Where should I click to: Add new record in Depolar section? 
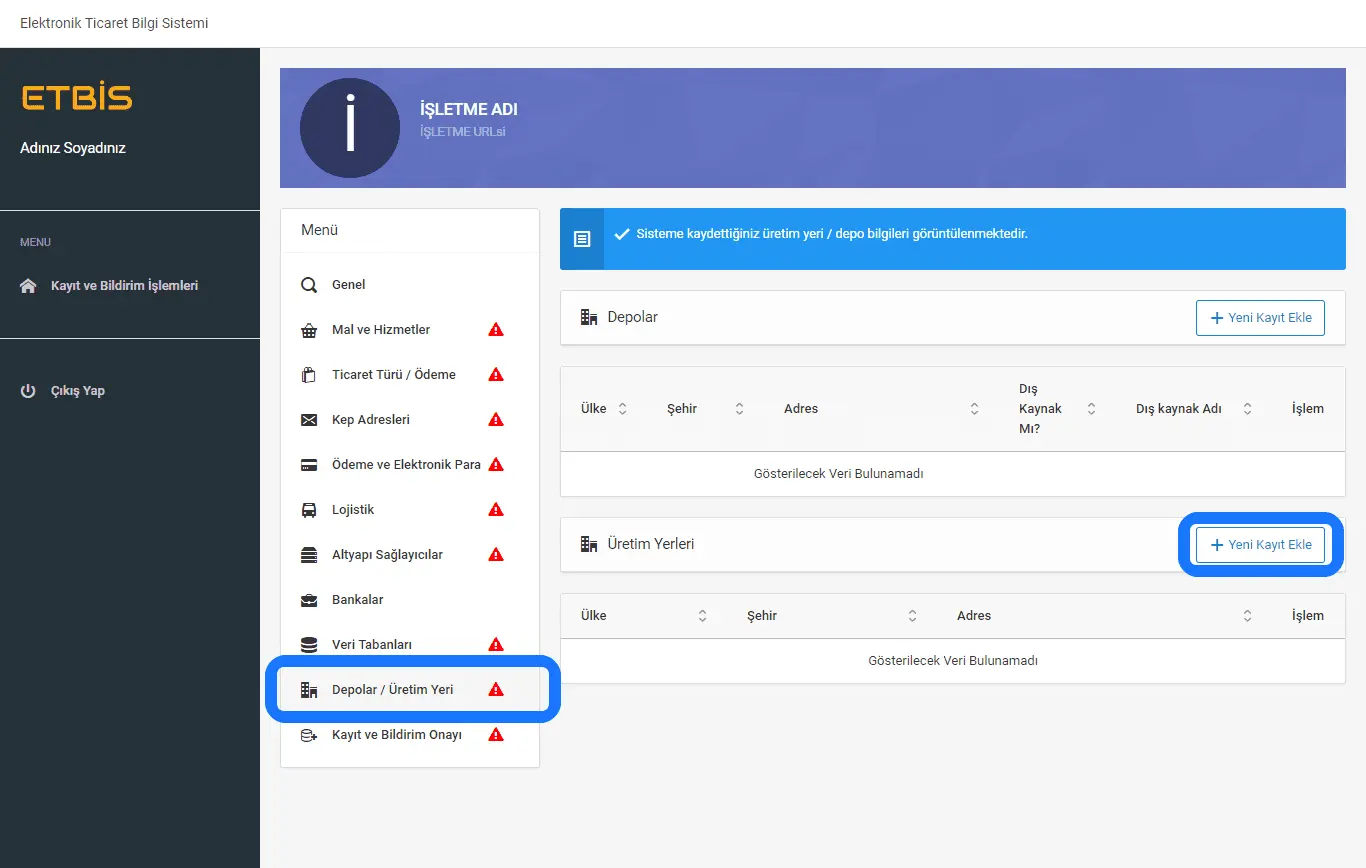point(1260,318)
